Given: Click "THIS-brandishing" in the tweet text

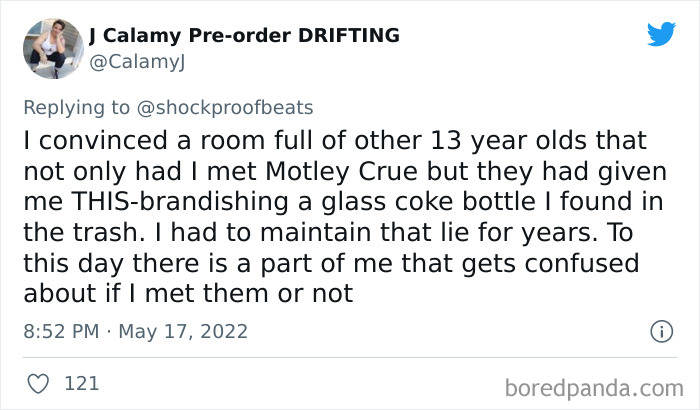Looking at the screenshot, I should point(167,201).
